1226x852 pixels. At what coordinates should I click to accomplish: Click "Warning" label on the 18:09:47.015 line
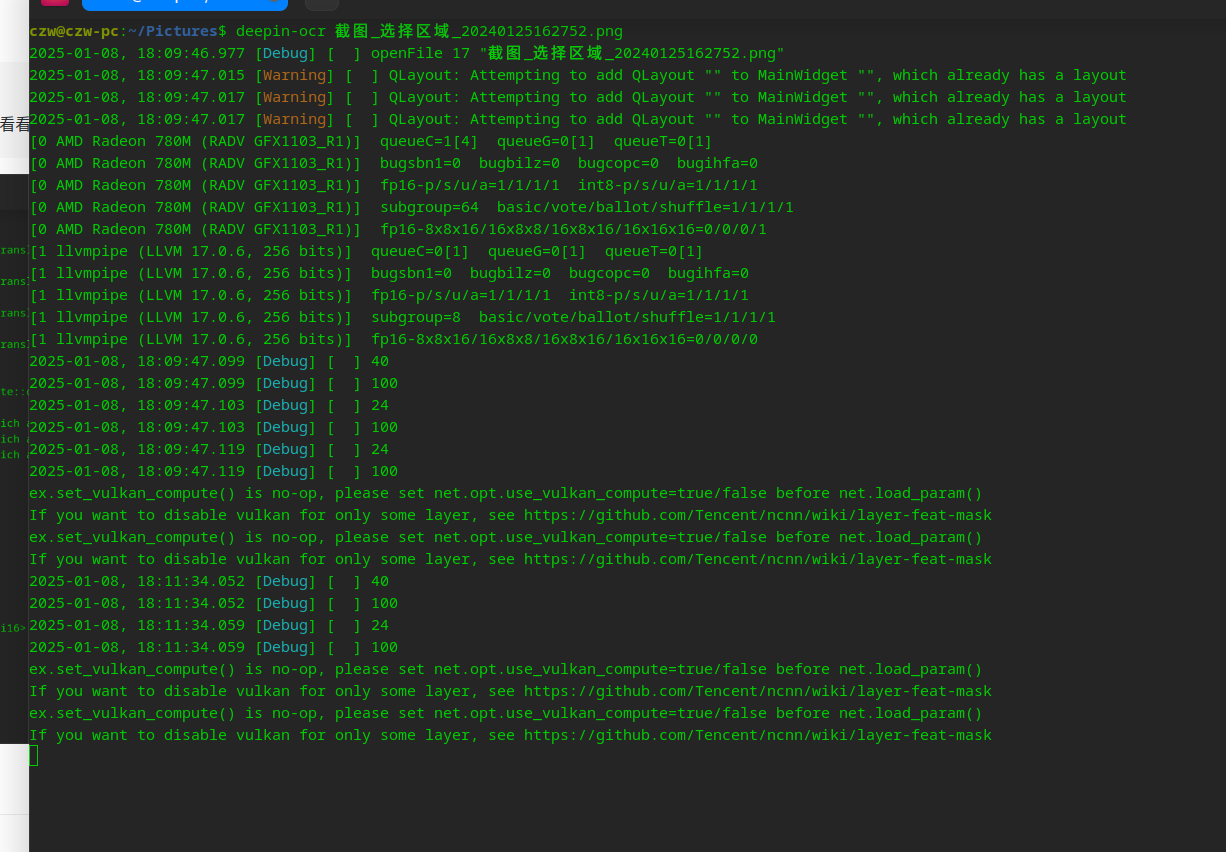pos(294,75)
